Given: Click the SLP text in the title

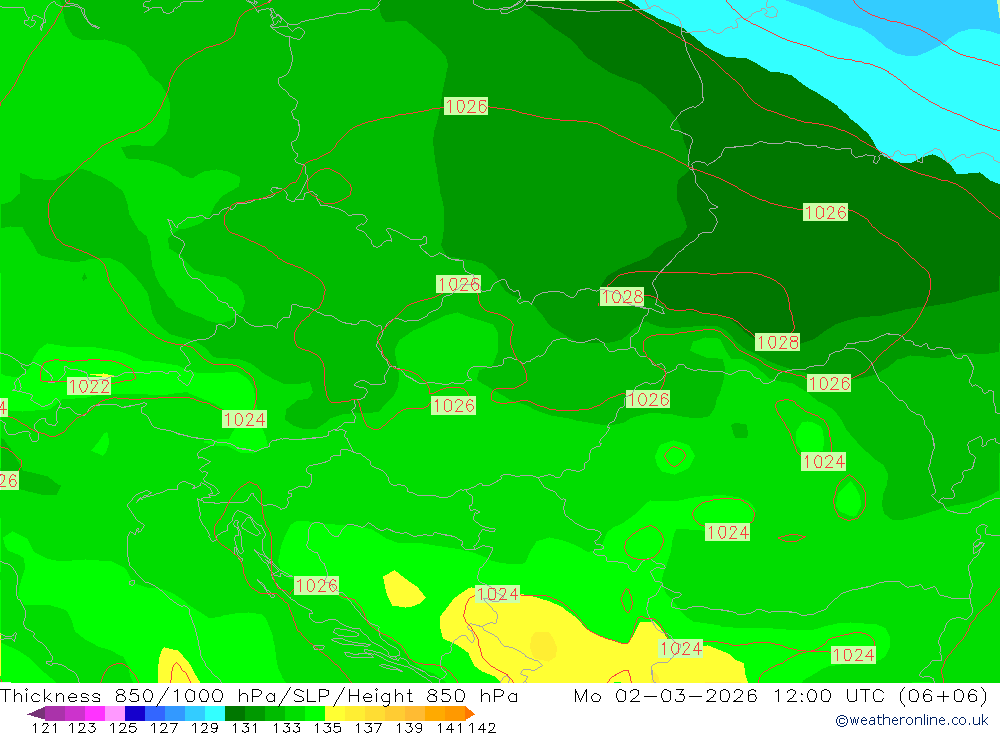Looking at the screenshot, I should click(x=312, y=696).
